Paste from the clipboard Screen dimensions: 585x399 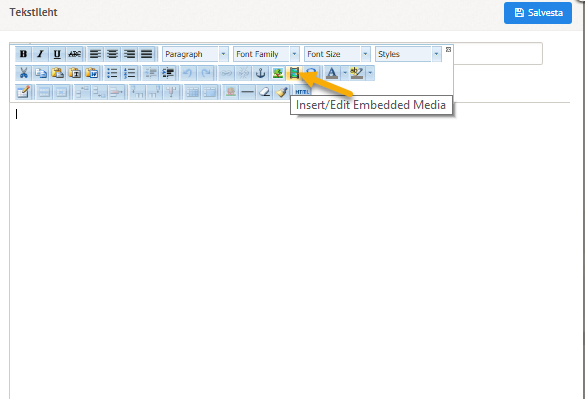[x=57, y=73]
